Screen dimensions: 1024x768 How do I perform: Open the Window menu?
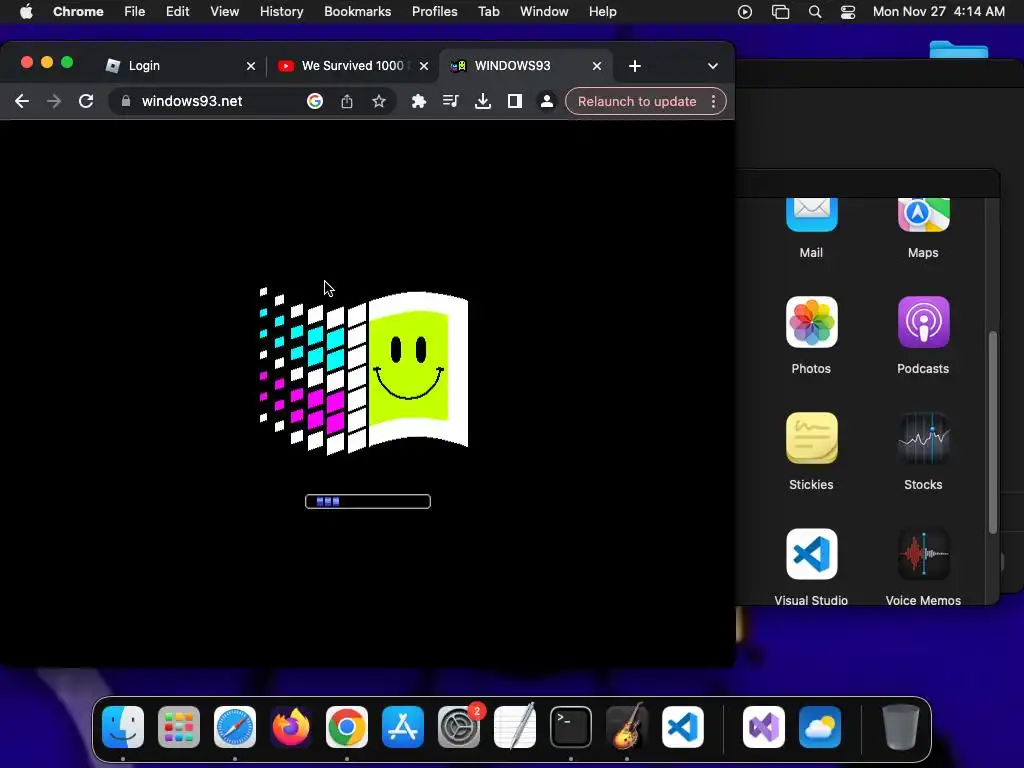tap(544, 11)
